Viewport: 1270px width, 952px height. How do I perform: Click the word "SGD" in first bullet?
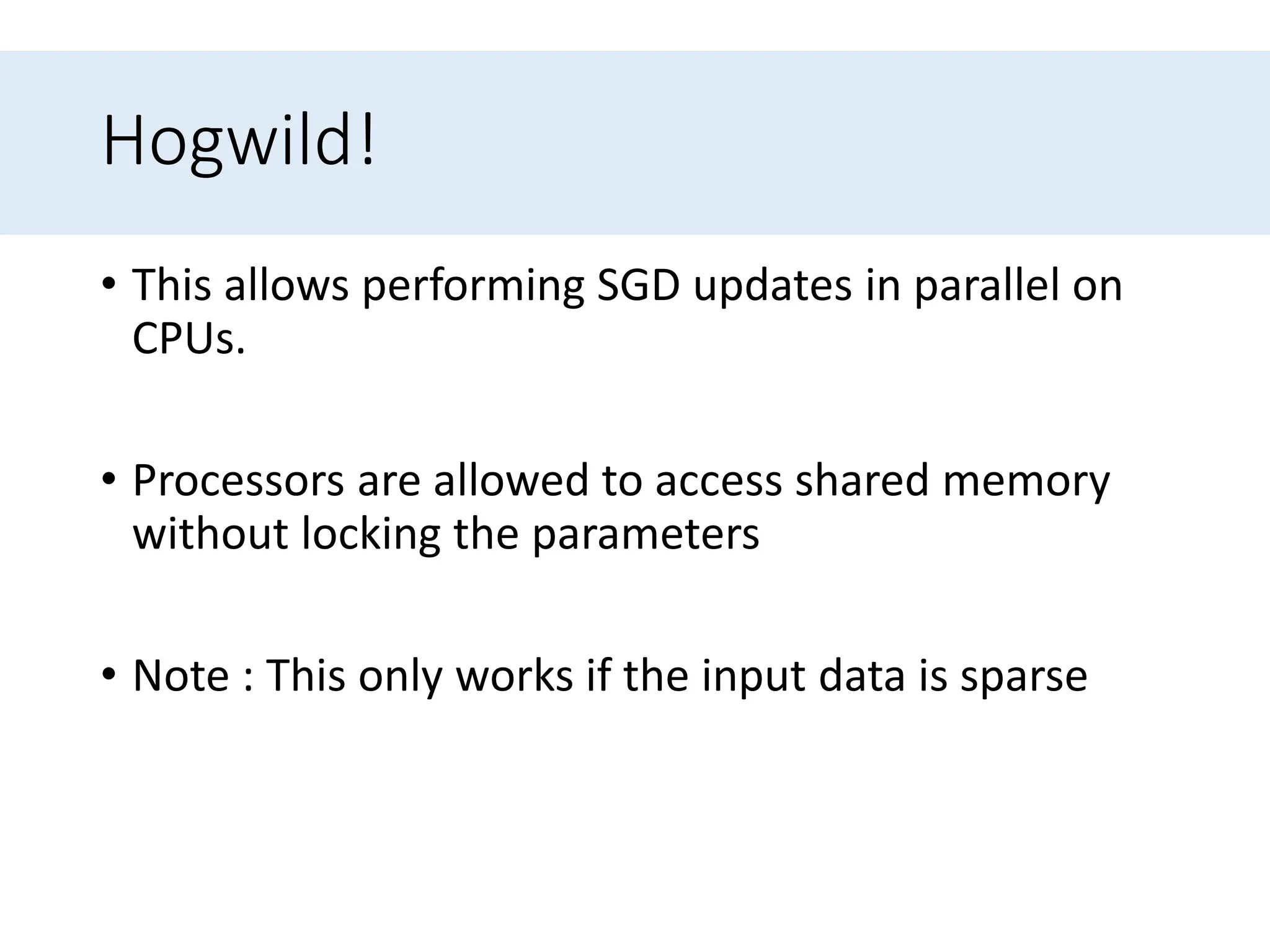click(x=639, y=286)
